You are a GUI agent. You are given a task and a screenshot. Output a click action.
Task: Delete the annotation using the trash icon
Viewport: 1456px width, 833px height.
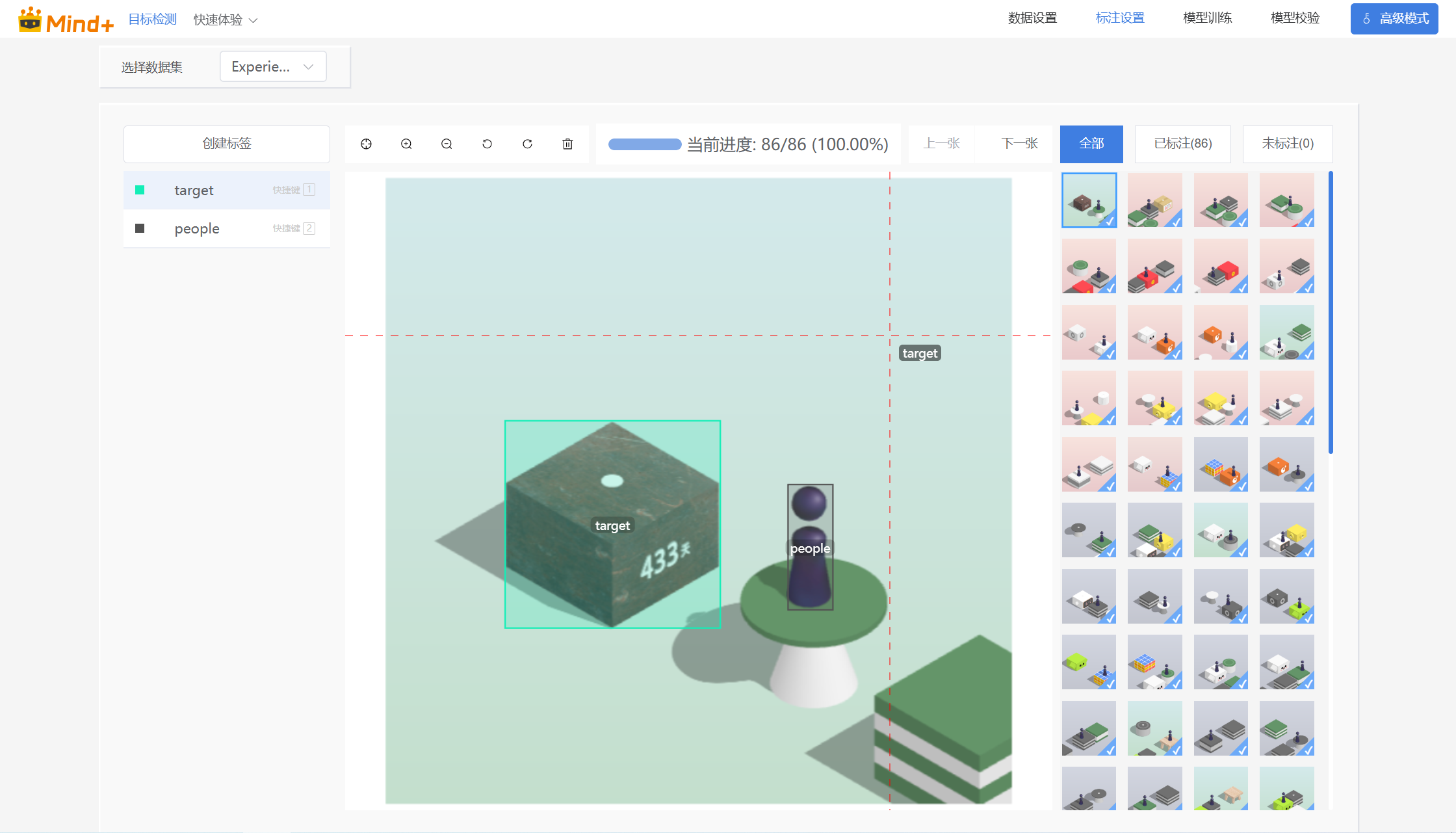point(567,144)
